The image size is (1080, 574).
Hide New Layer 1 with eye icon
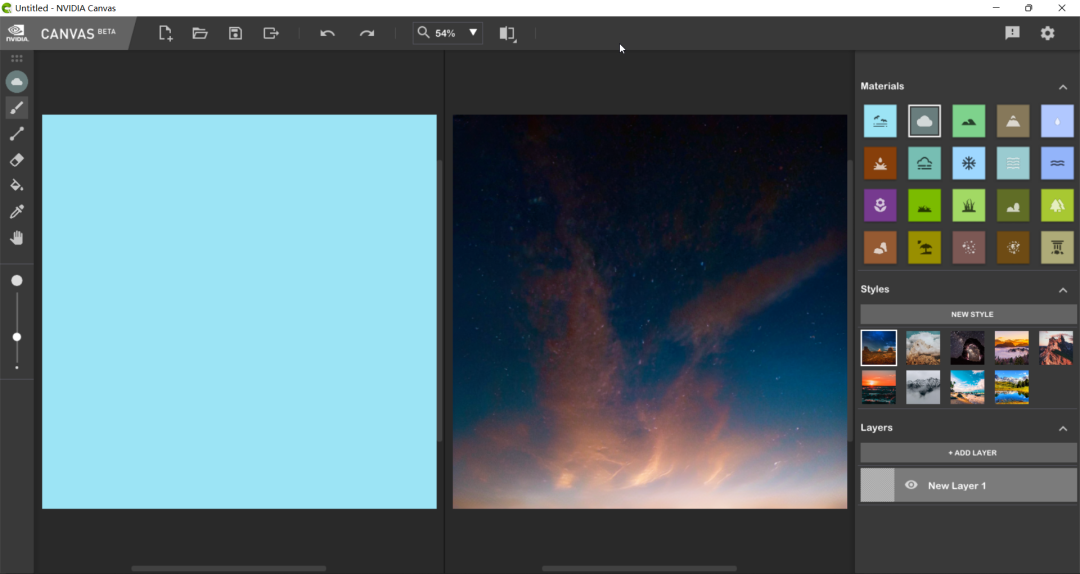coord(911,485)
